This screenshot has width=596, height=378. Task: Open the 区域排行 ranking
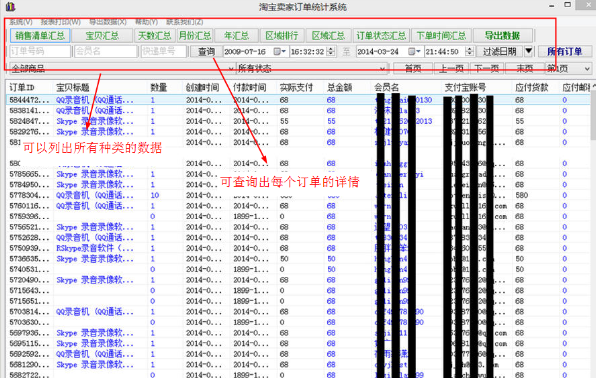point(282,36)
